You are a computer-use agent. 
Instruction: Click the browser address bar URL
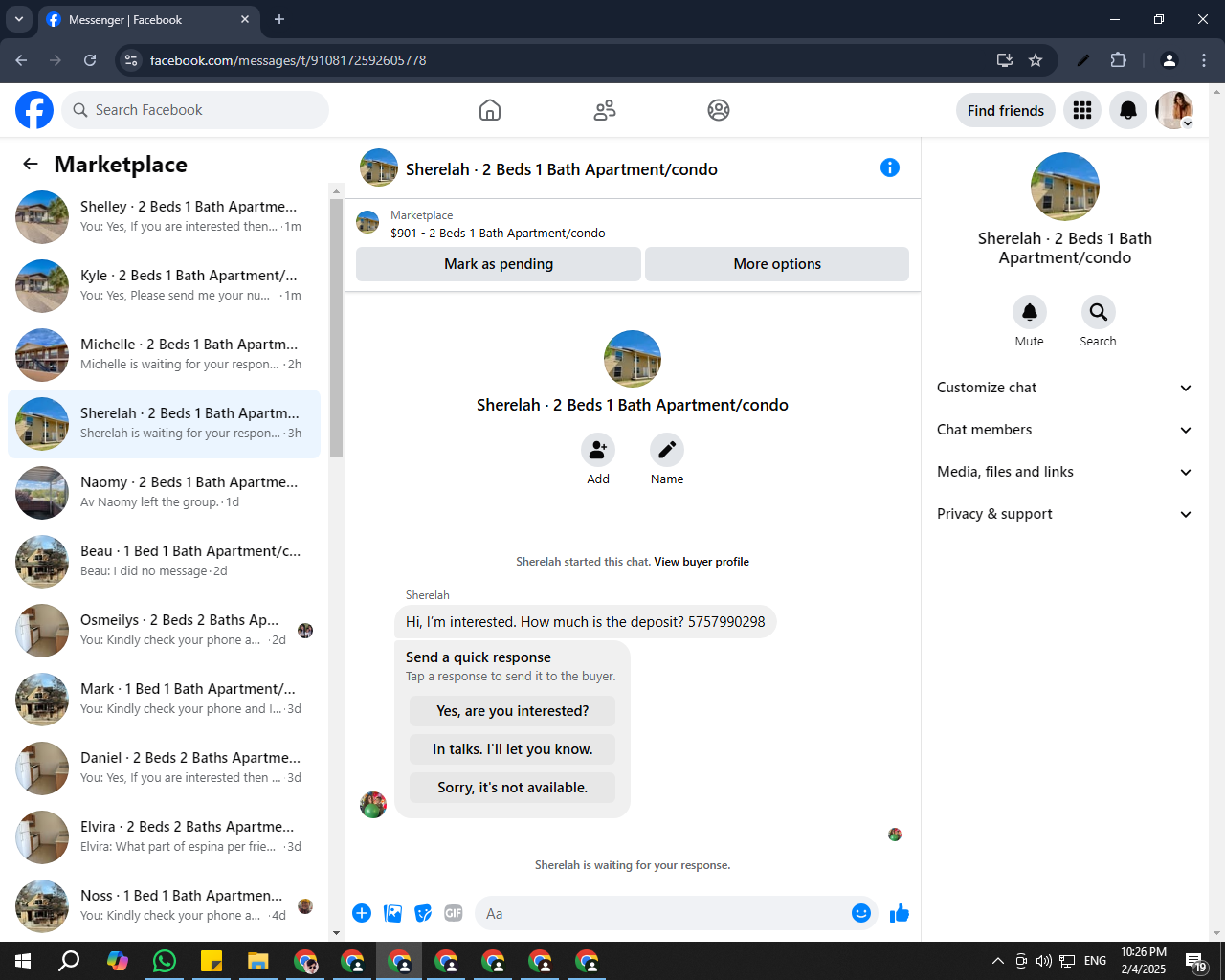coord(288,60)
